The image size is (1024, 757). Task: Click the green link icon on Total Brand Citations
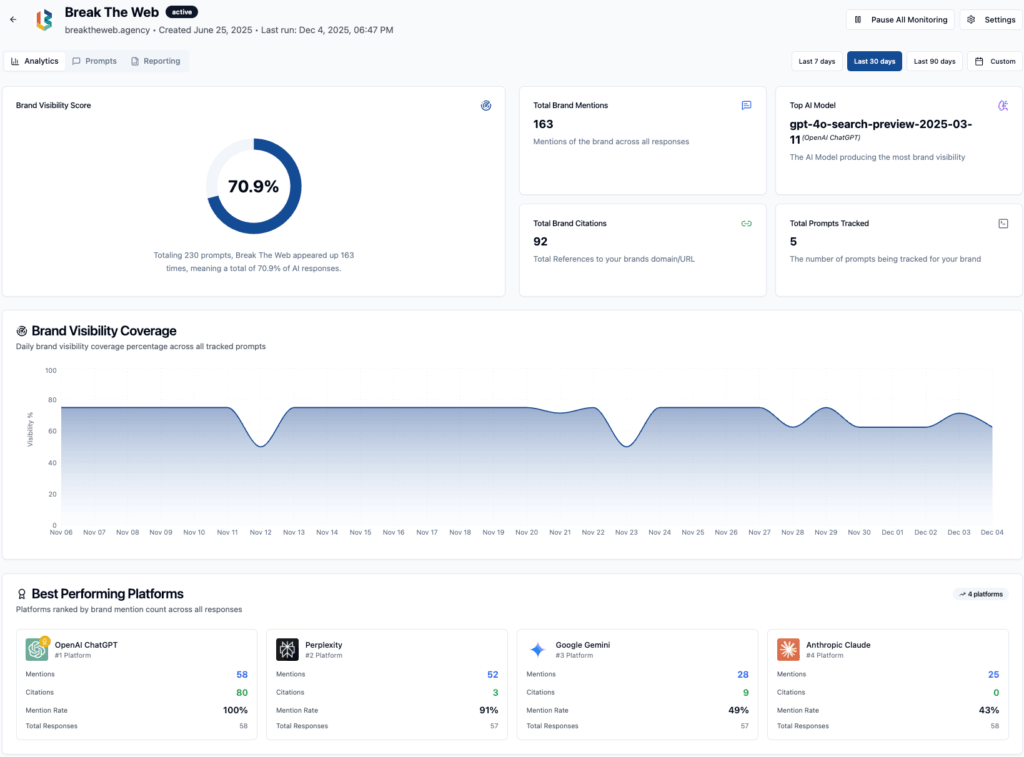746,223
